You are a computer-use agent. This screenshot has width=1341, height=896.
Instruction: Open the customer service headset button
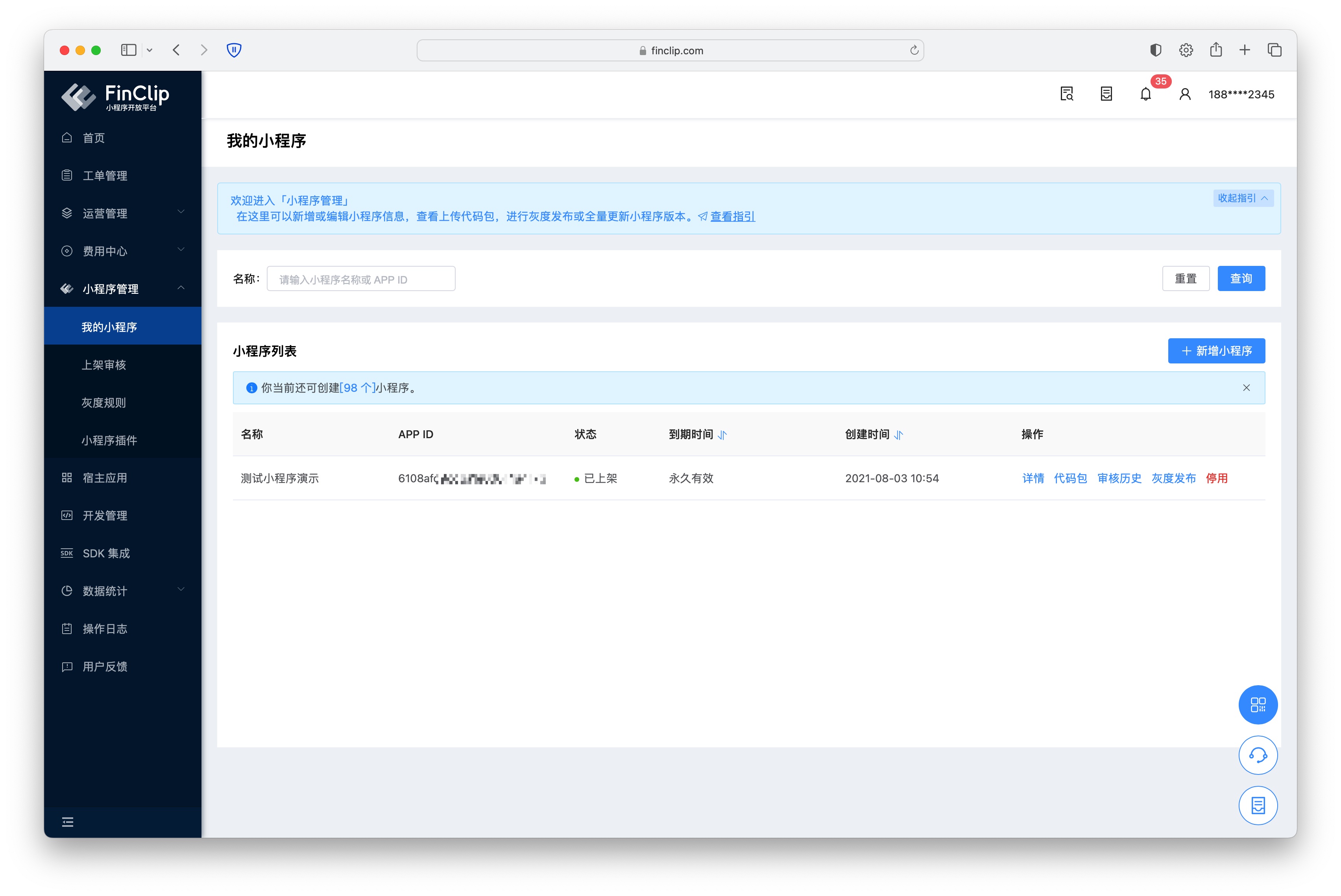click(1258, 756)
